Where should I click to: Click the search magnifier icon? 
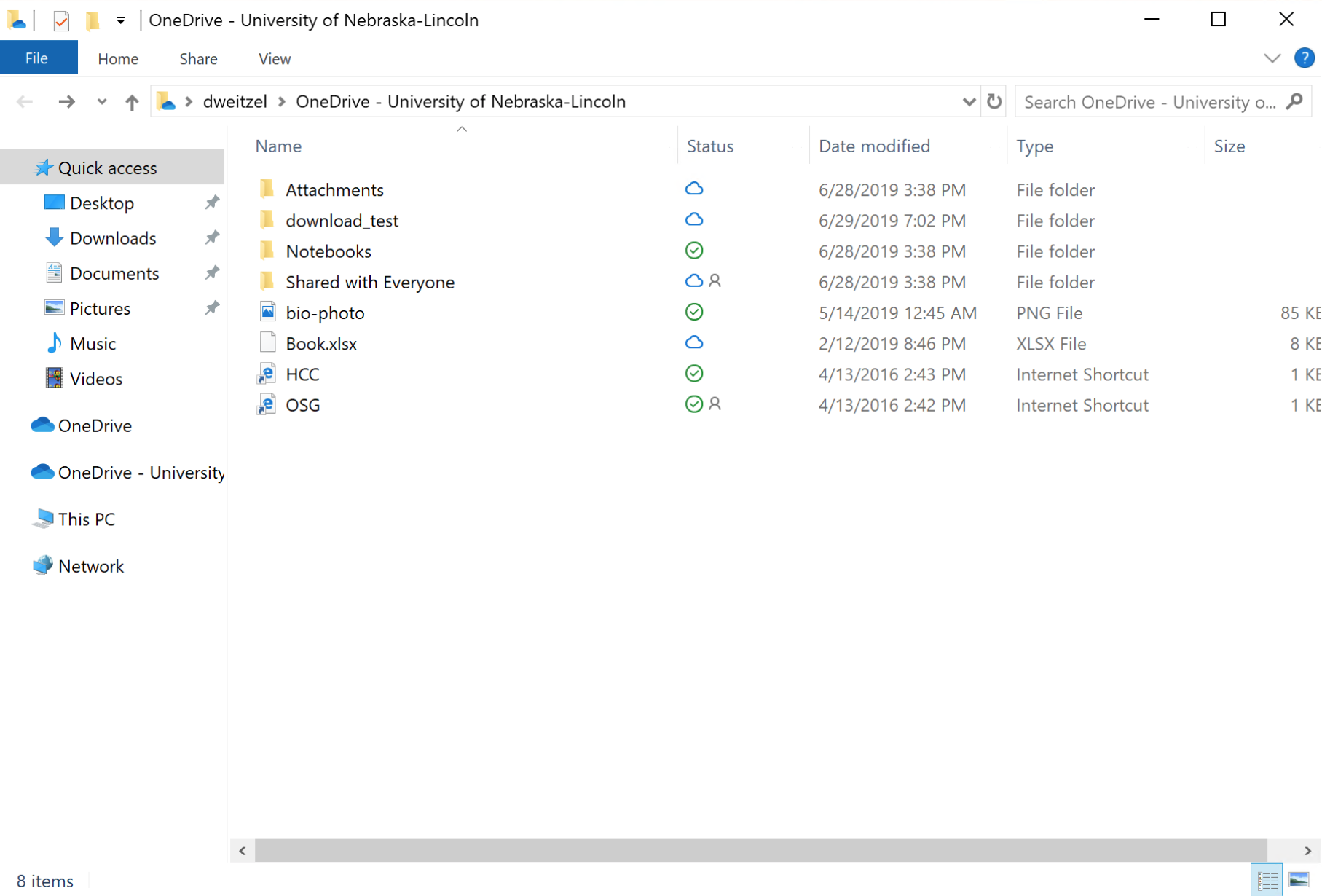[1294, 101]
